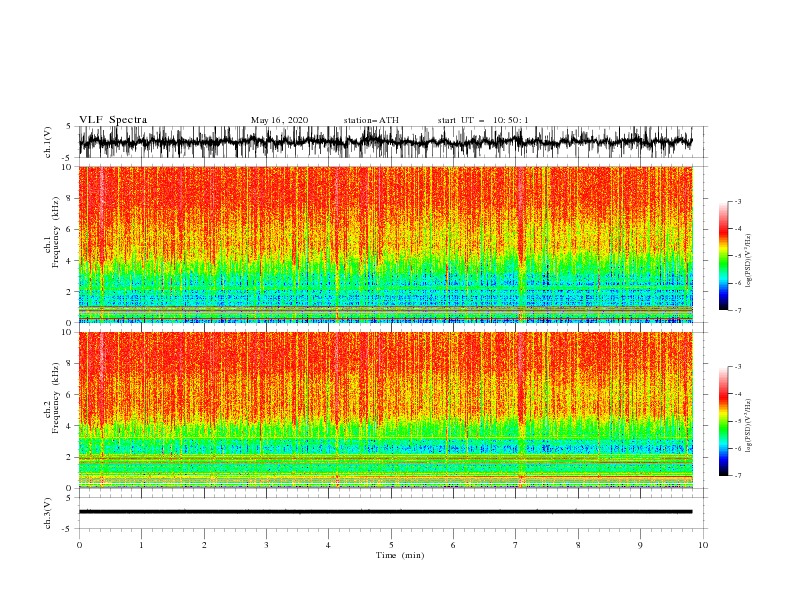Click the time axis tick label '10'
Viewport: 792px width, 612px height.
703,545
